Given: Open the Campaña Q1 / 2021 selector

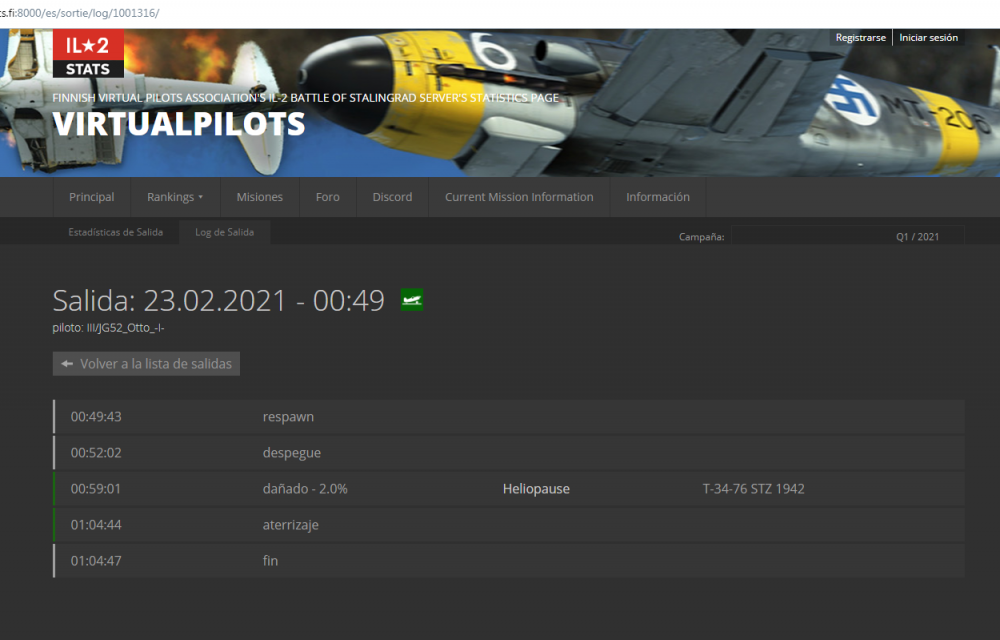Looking at the screenshot, I should [x=847, y=237].
